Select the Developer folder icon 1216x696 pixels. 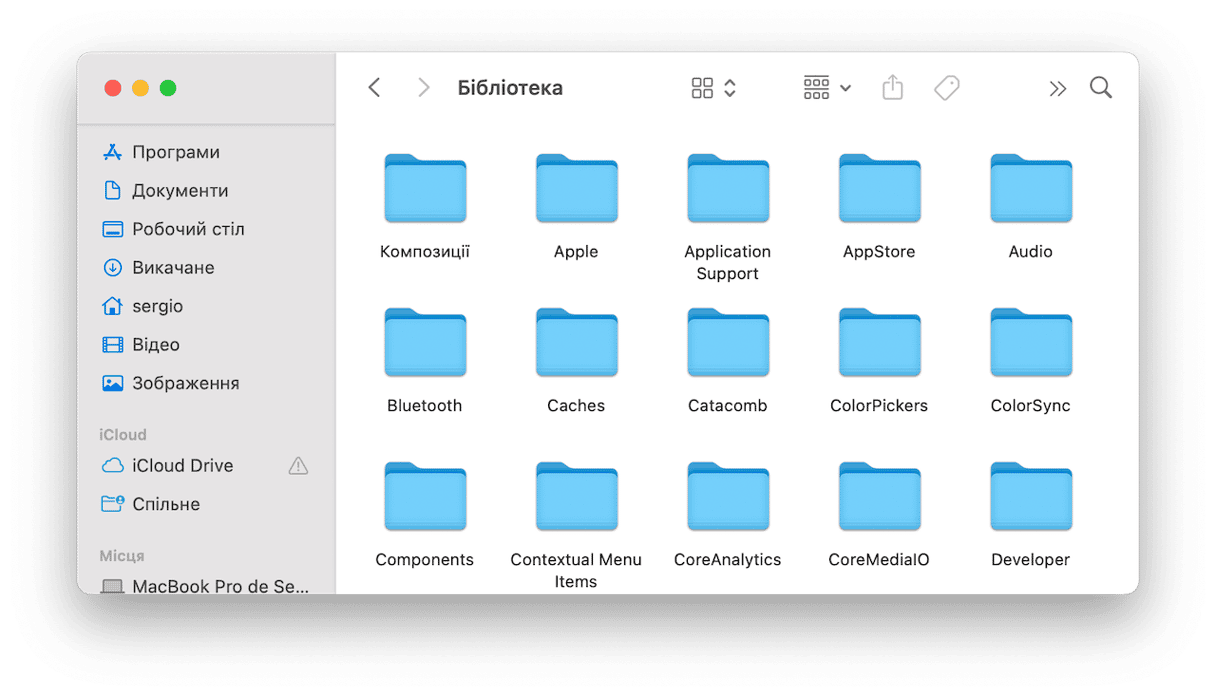(x=1031, y=496)
